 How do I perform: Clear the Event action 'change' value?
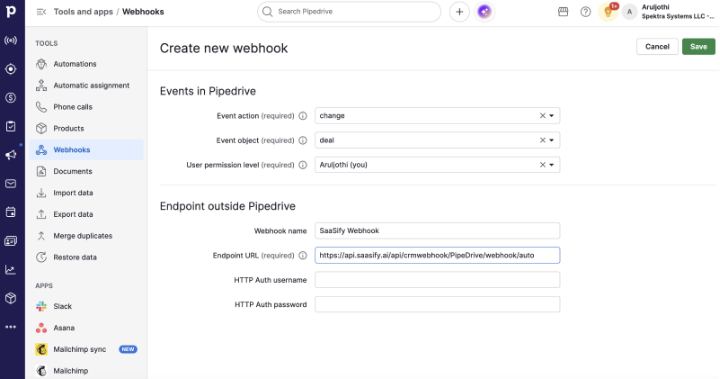click(542, 116)
